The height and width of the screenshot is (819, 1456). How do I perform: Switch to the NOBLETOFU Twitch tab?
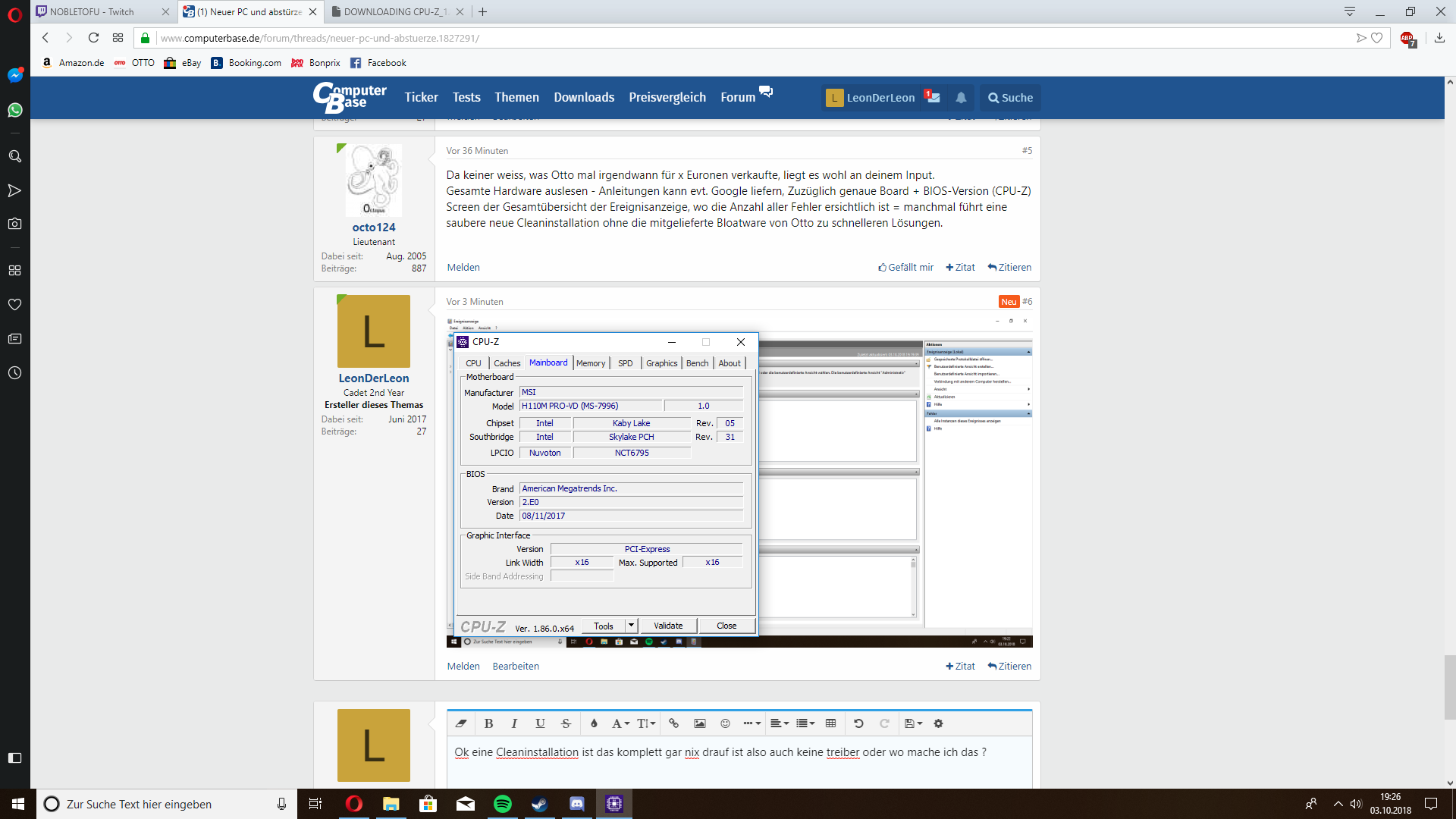point(93,11)
